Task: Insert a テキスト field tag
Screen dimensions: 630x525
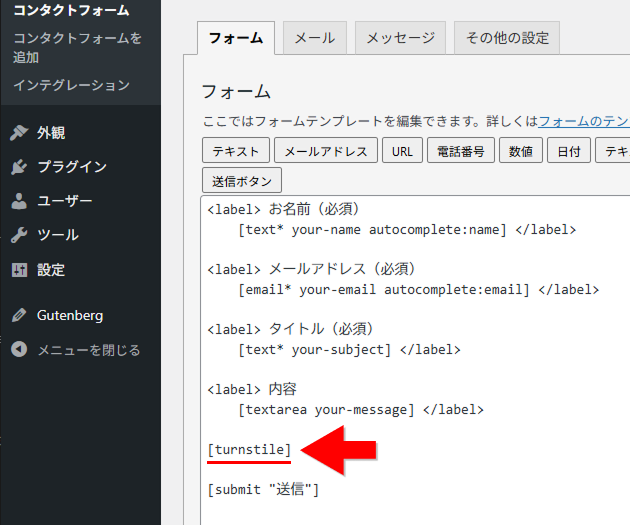Action: (x=236, y=151)
